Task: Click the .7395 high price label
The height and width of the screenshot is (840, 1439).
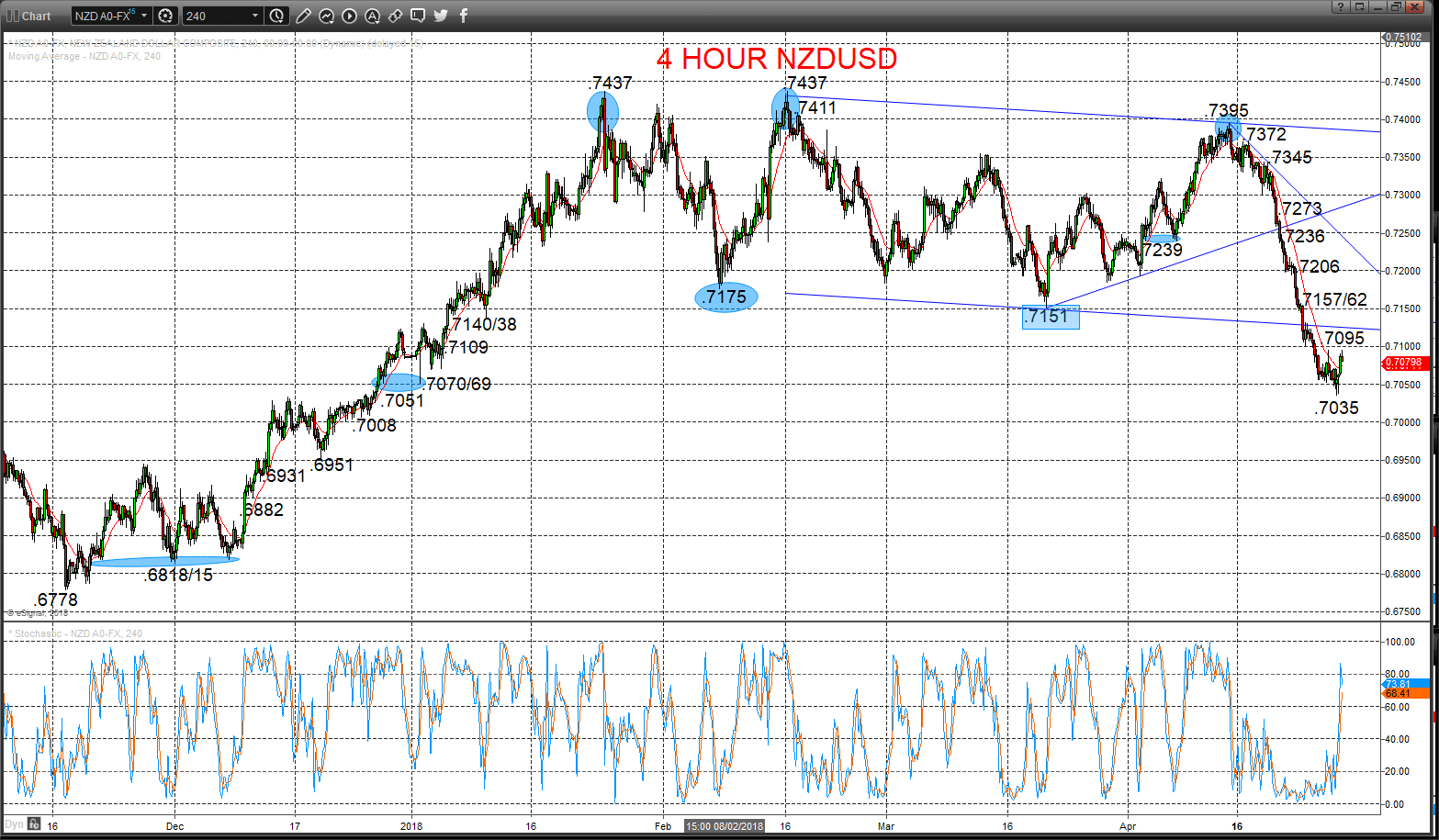Action: [x=1227, y=111]
